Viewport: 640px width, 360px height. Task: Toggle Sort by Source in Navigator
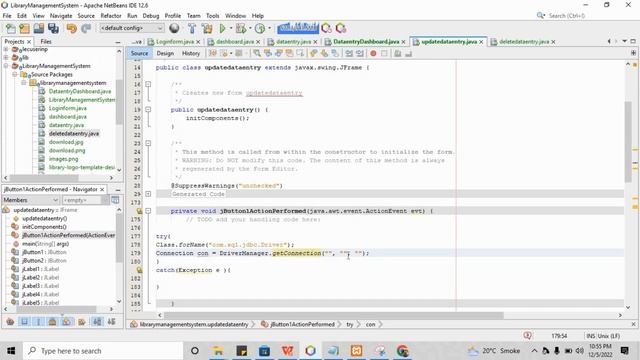tap(111, 322)
